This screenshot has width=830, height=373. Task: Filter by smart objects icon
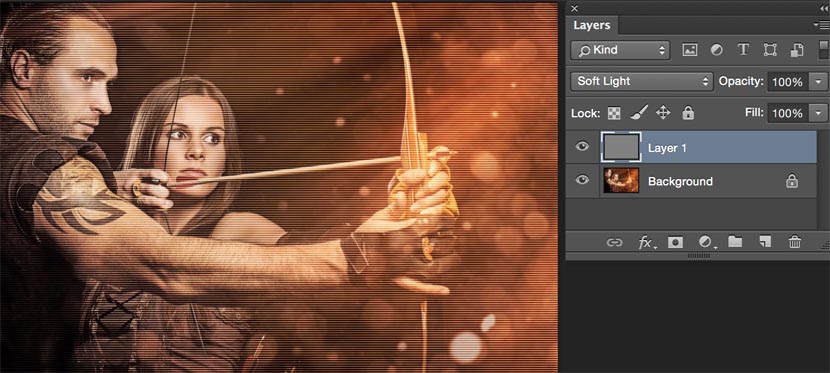click(797, 50)
